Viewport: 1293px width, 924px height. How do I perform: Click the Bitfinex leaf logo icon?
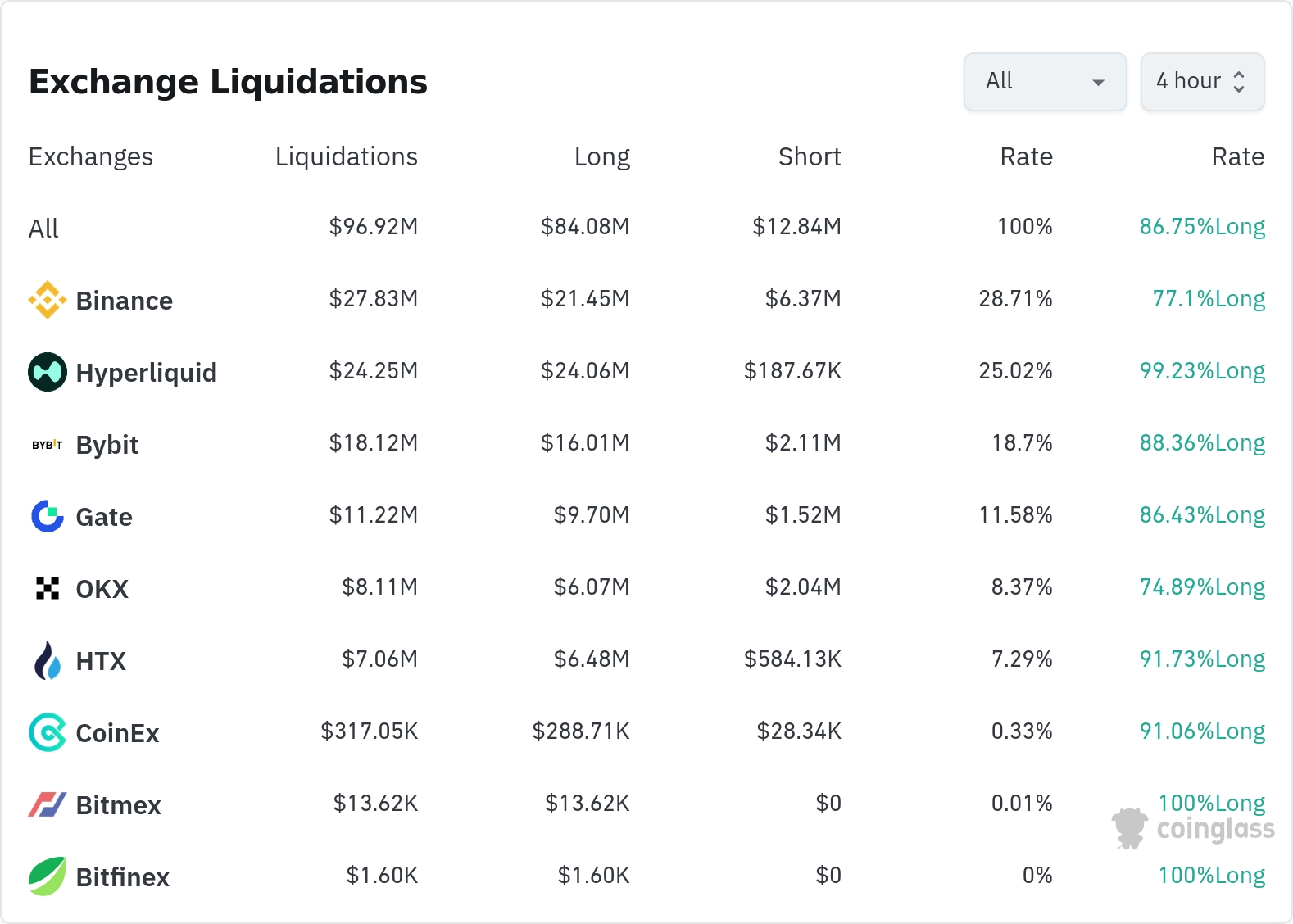pyautogui.click(x=48, y=876)
